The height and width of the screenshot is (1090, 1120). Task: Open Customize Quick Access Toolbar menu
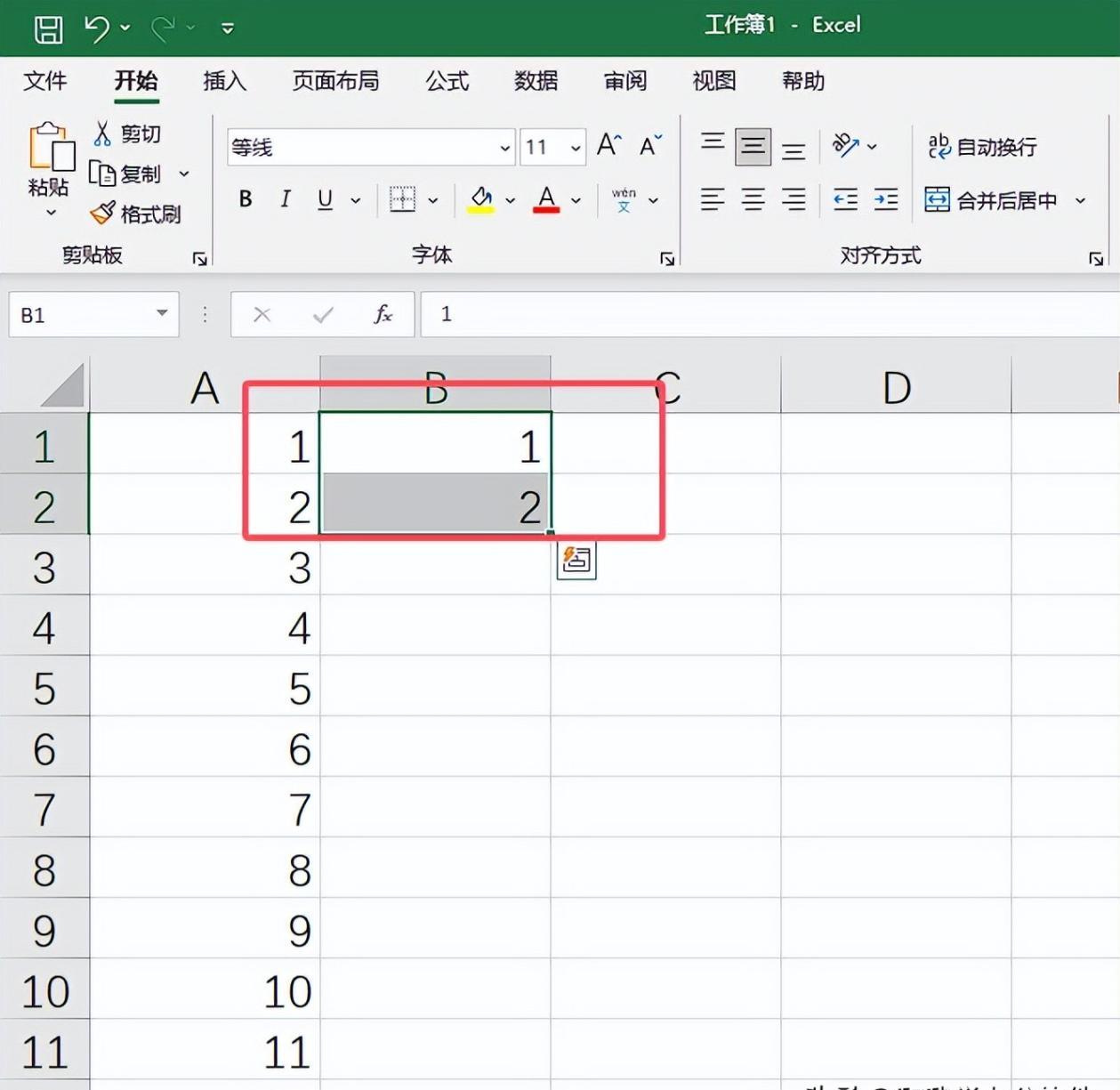click(x=228, y=28)
